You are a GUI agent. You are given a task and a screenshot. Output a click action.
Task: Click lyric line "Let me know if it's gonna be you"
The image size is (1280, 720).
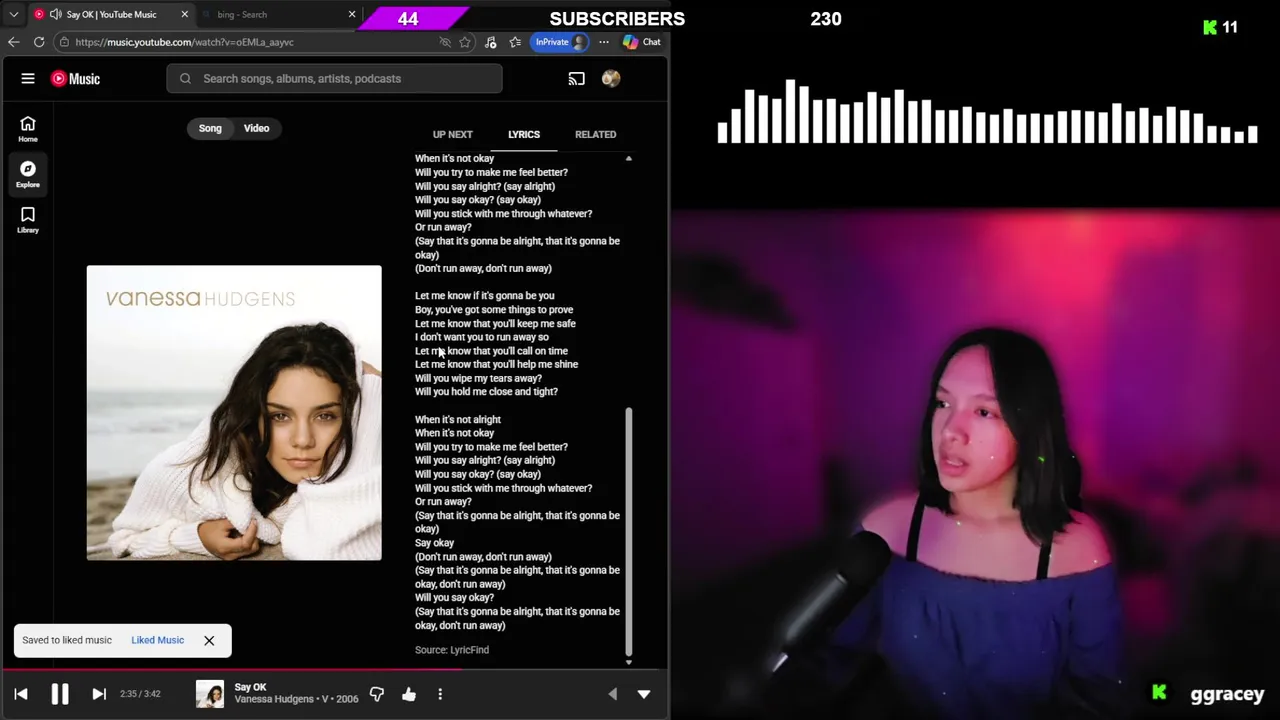484,296
